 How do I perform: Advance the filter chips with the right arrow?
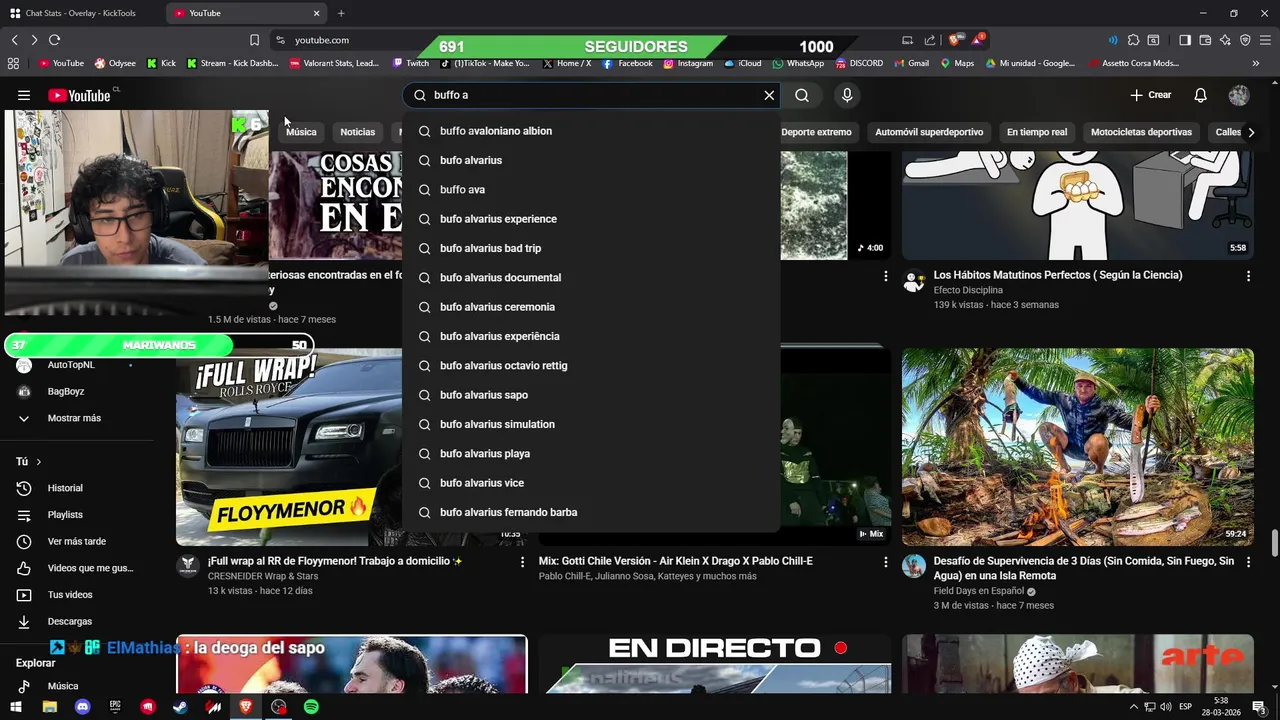[x=1250, y=132]
